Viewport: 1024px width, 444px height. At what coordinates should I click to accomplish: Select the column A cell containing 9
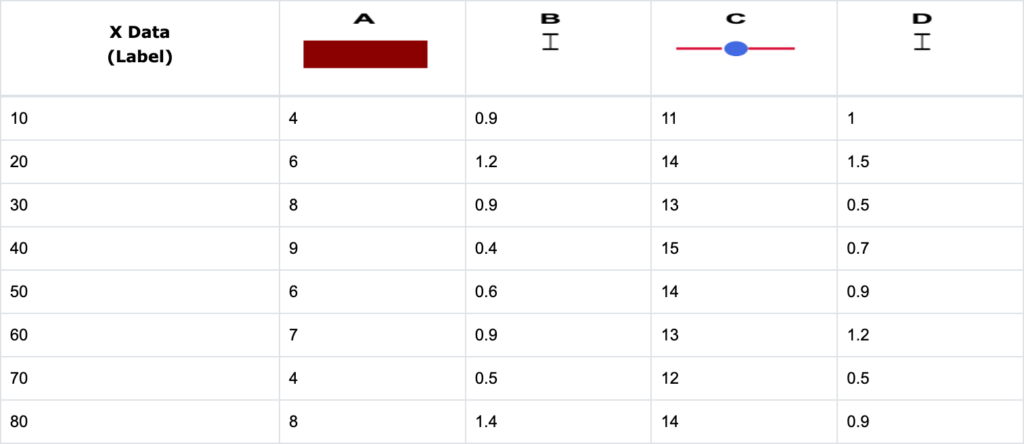293,249
